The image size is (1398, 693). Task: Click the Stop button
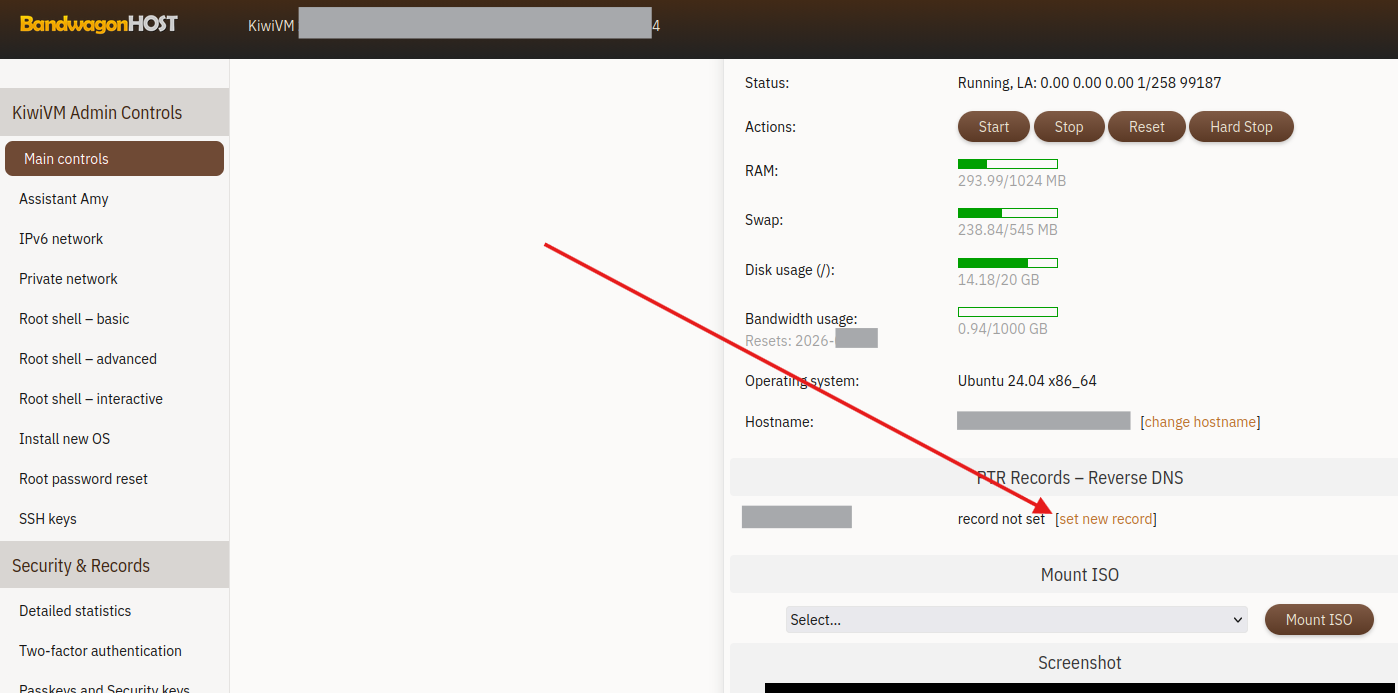point(1069,127)
